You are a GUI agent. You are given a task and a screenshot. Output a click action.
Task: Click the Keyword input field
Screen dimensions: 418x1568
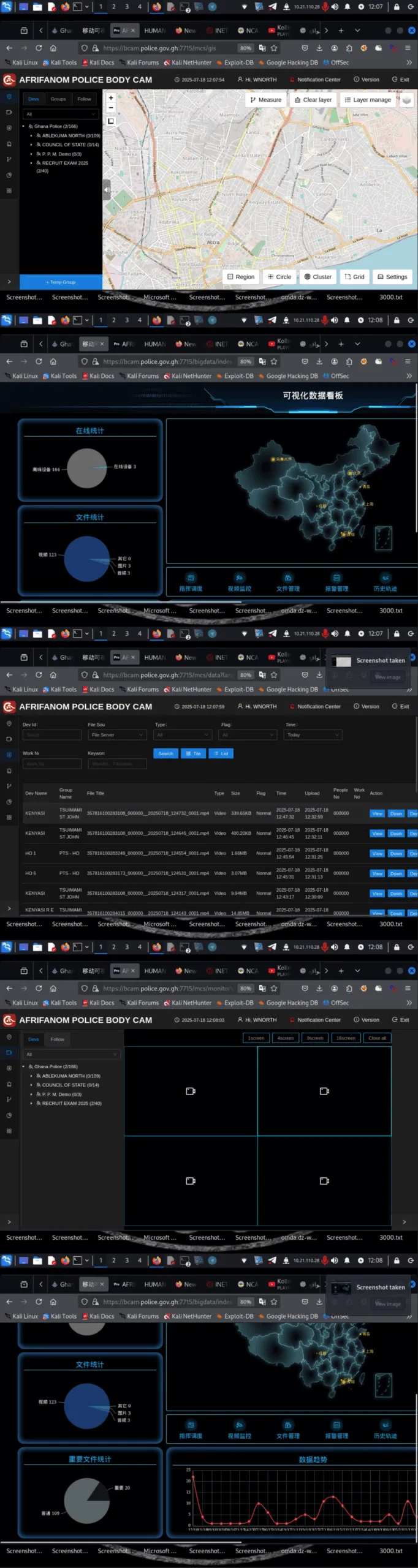click(x=117, y=764)
